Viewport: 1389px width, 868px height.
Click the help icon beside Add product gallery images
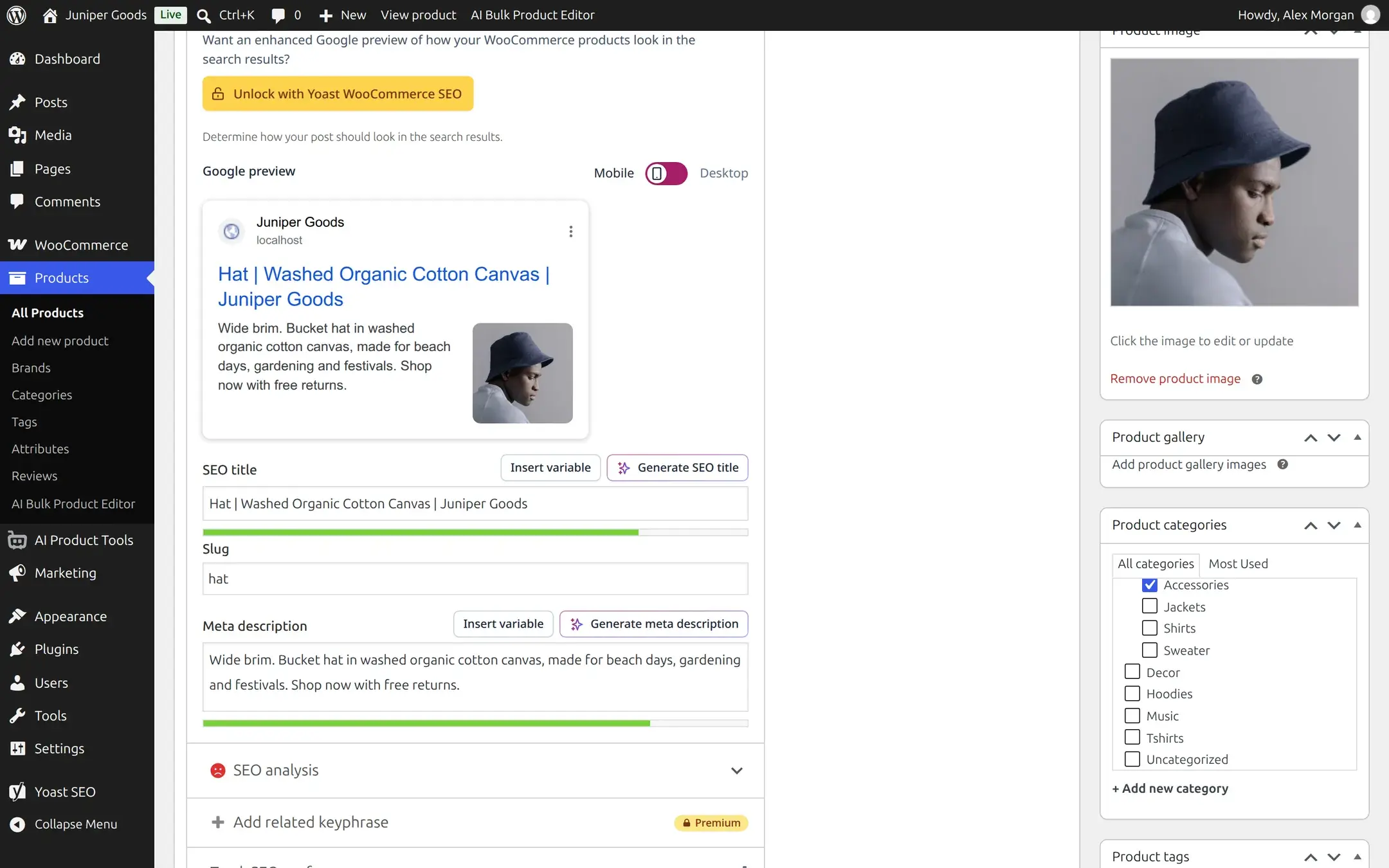tap(1282, 464)
